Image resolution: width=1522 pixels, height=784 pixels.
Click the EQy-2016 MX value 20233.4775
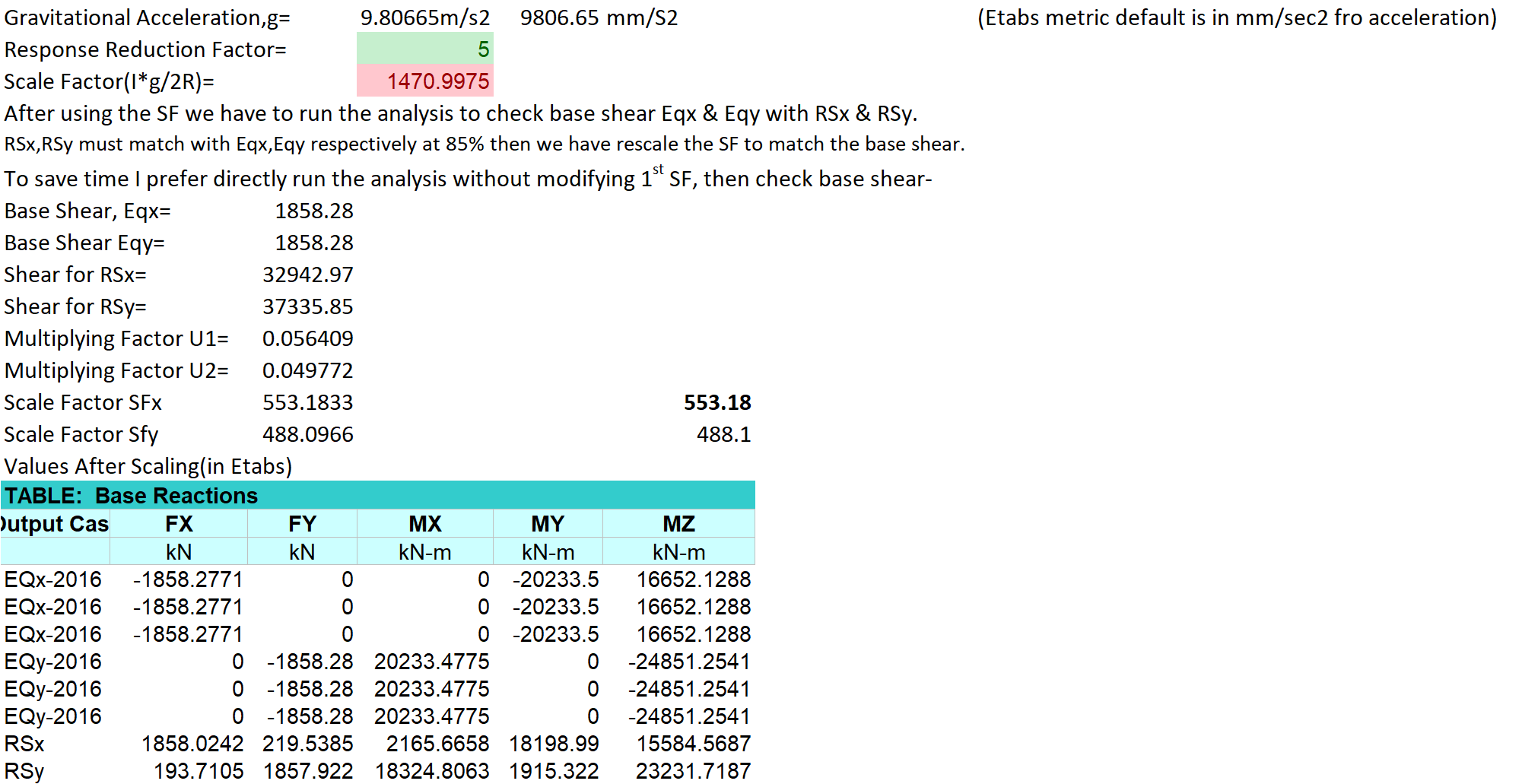click(x=429, y=661)
